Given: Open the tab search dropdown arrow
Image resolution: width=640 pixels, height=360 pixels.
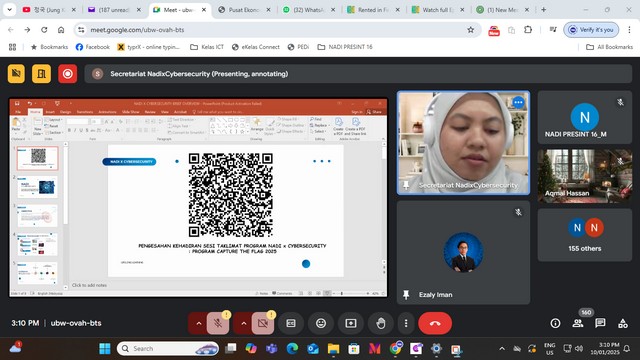Looking at the screenshot, I should click(9, 10).
